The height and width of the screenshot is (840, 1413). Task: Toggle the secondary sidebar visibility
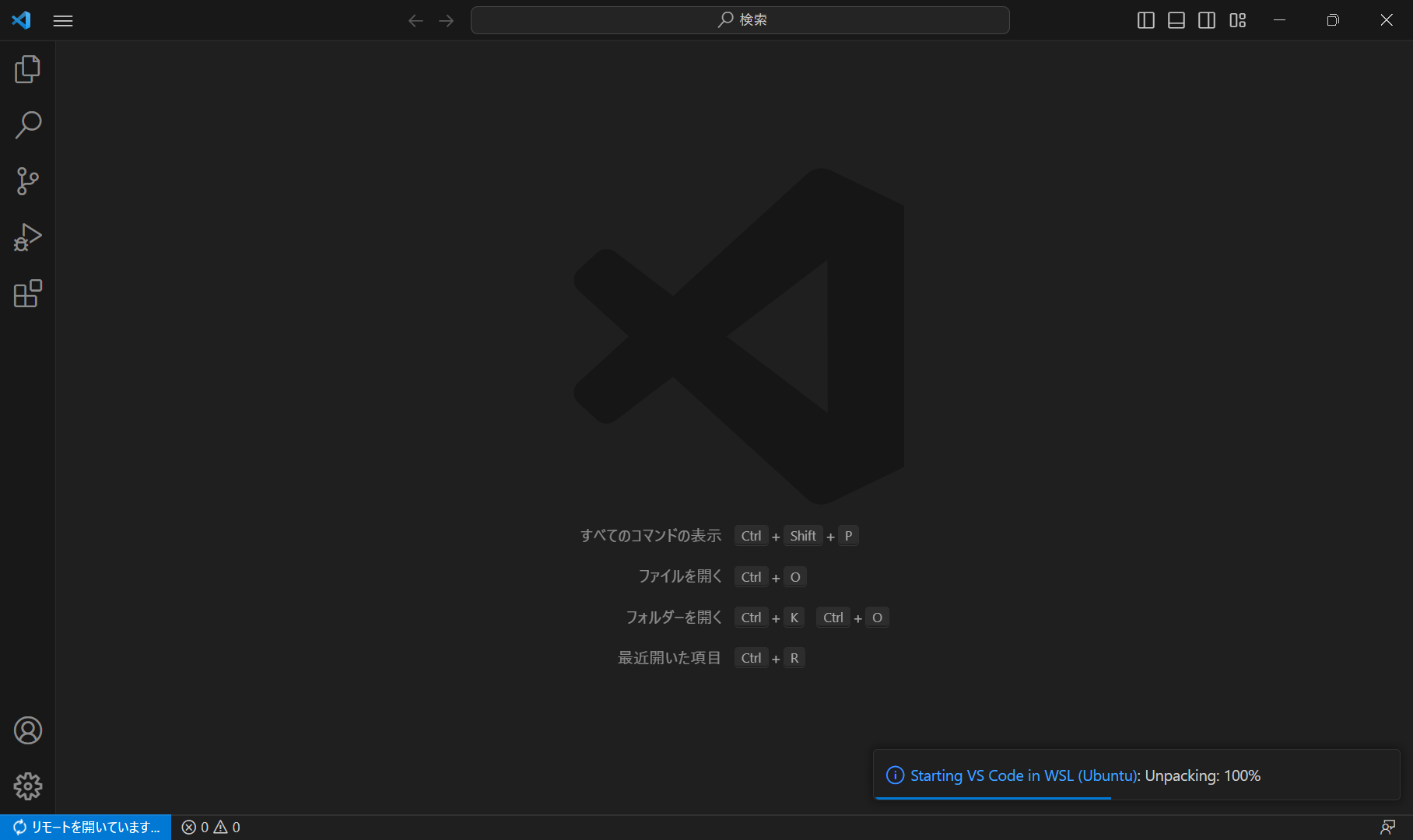tap(1206, 20)
